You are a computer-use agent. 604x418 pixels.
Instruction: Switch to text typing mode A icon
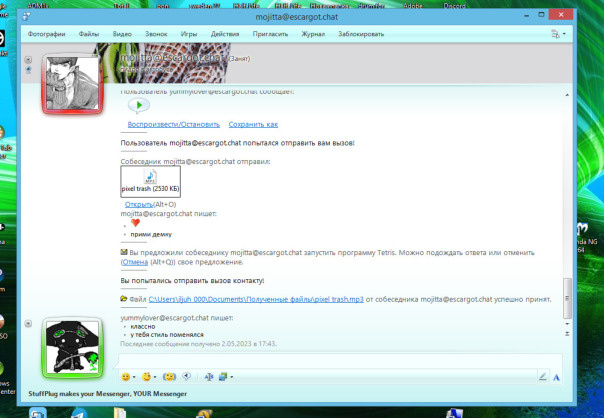pyautogui.click(x=556, y=377)
